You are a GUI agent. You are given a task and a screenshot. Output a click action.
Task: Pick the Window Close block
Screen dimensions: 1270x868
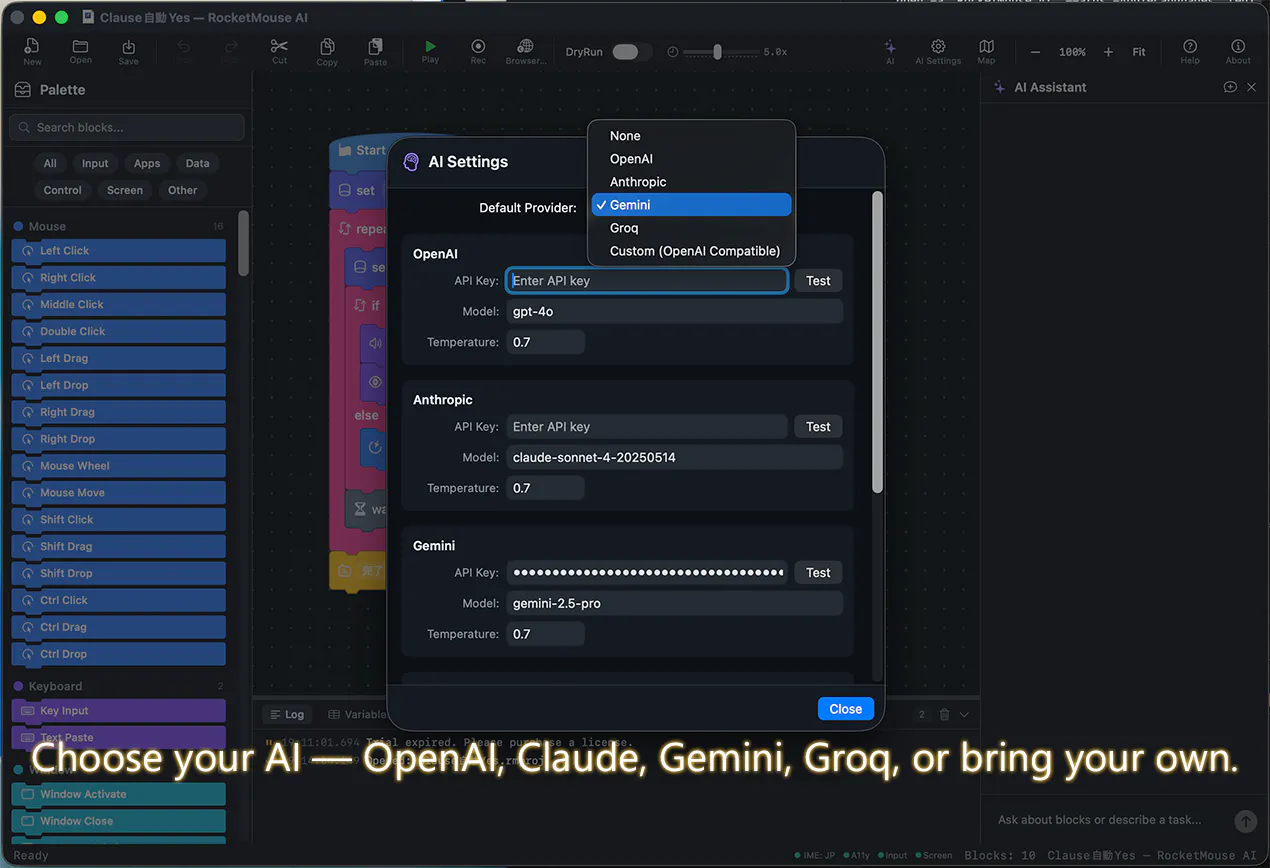point(118,821)
